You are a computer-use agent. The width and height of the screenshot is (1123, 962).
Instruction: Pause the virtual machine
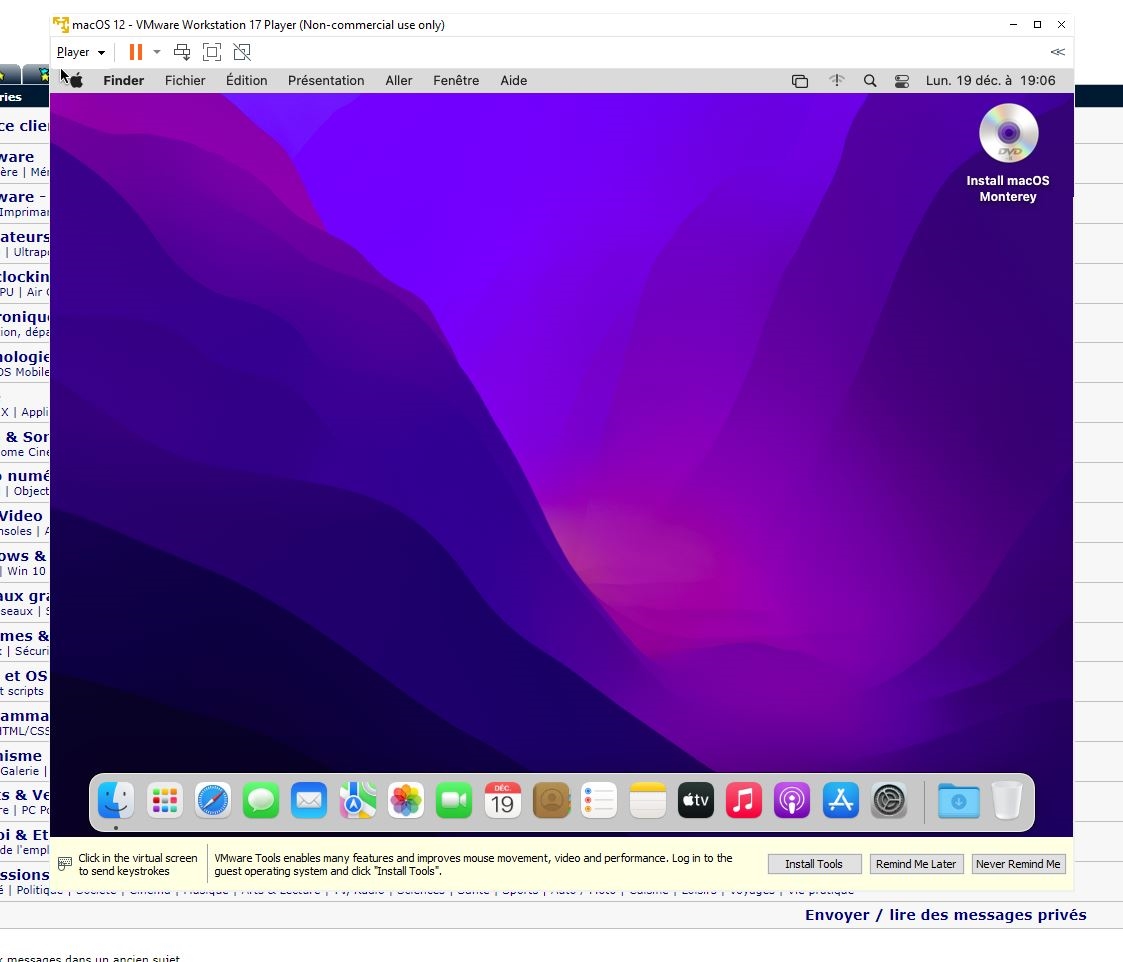tap(135, 52)
